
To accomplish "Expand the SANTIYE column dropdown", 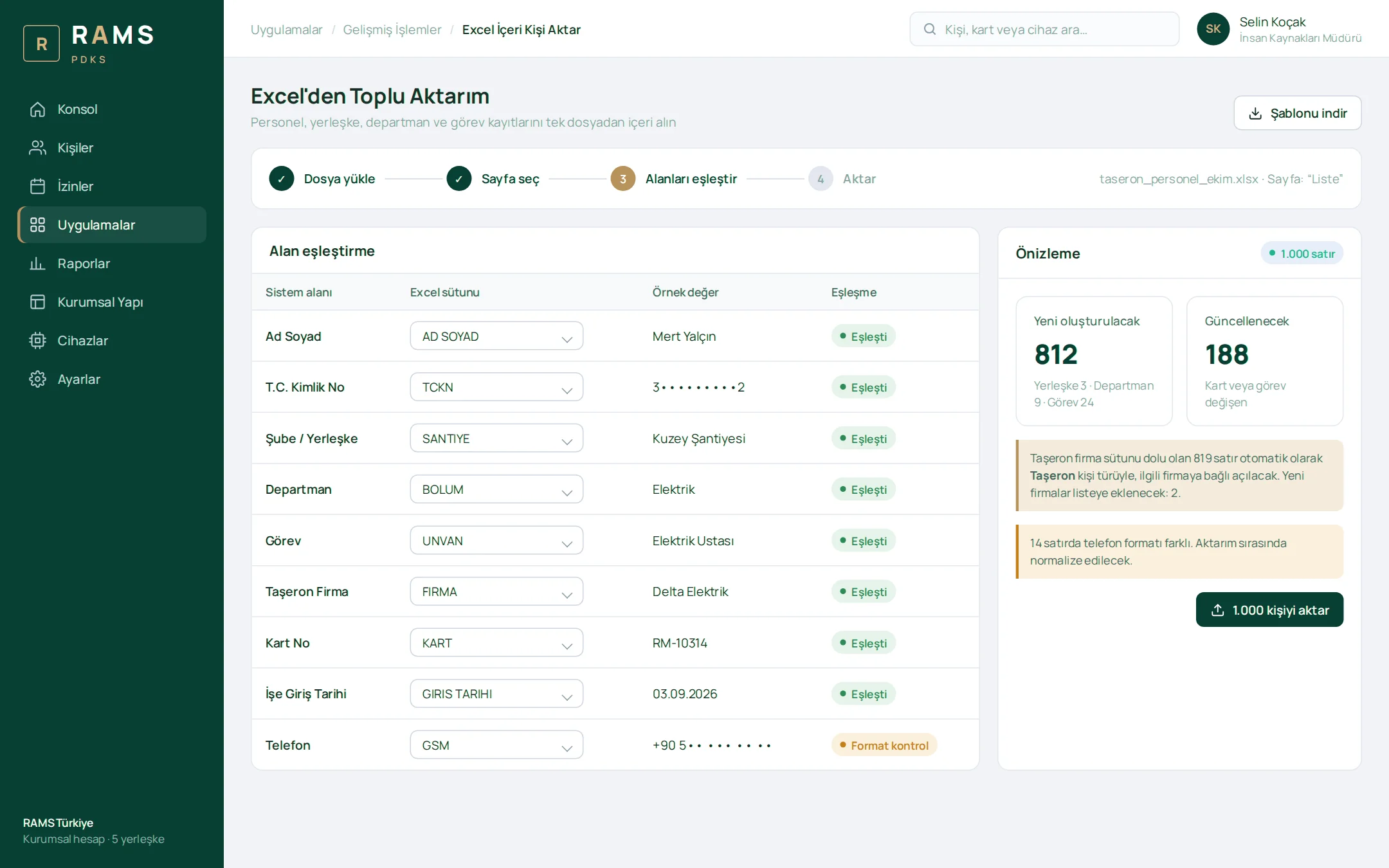I will click(x=496, y=439).
